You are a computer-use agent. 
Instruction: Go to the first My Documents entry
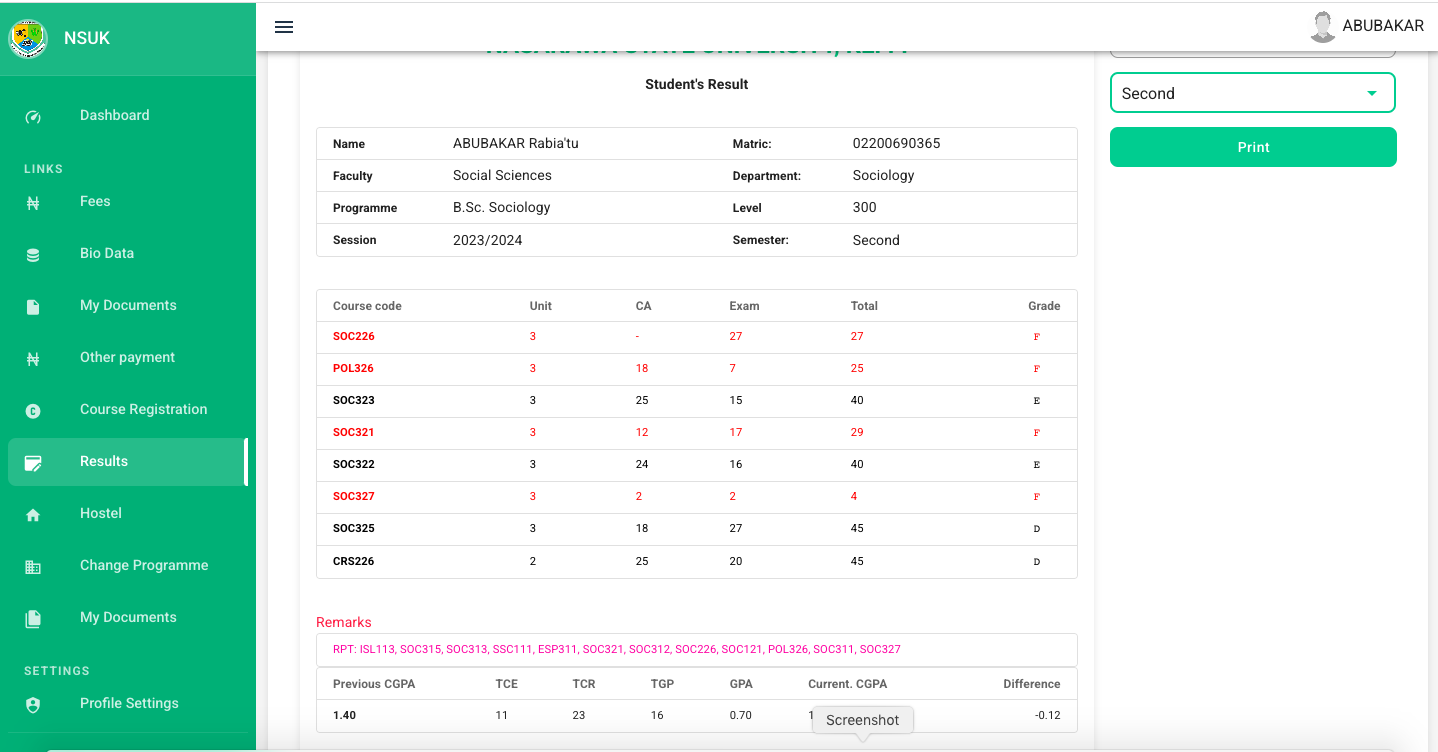[128, 305]
